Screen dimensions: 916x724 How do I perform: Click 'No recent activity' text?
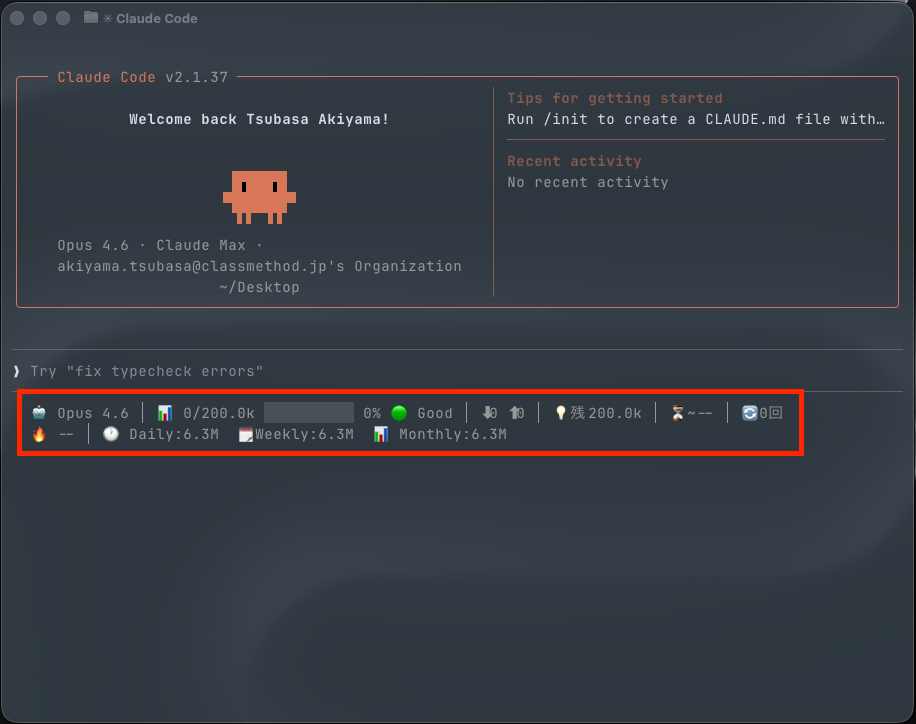pos(588,182)
